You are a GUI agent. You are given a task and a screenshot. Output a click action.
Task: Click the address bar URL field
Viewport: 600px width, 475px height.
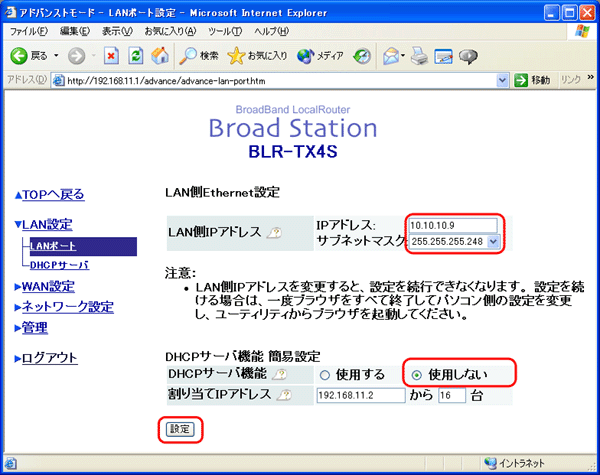274,81
